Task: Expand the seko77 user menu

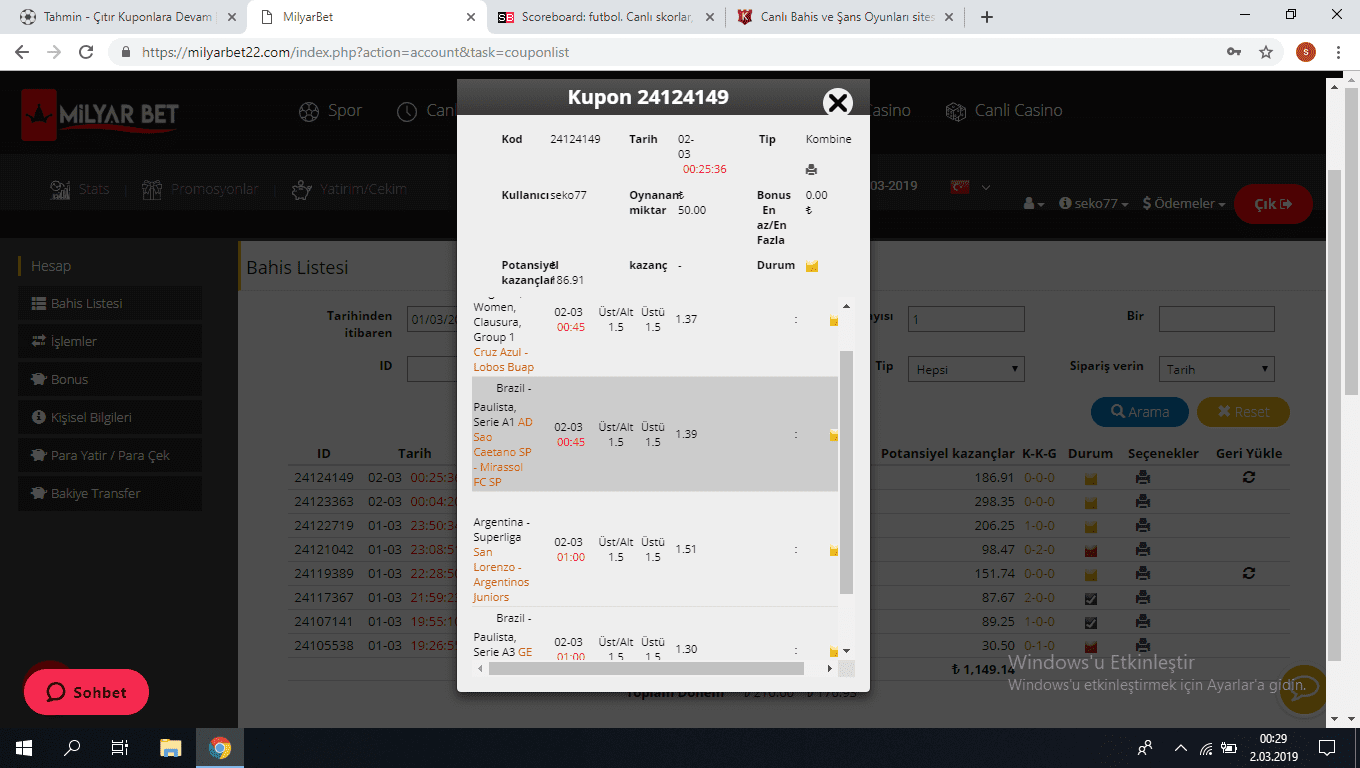Action: pos(1094,204)
